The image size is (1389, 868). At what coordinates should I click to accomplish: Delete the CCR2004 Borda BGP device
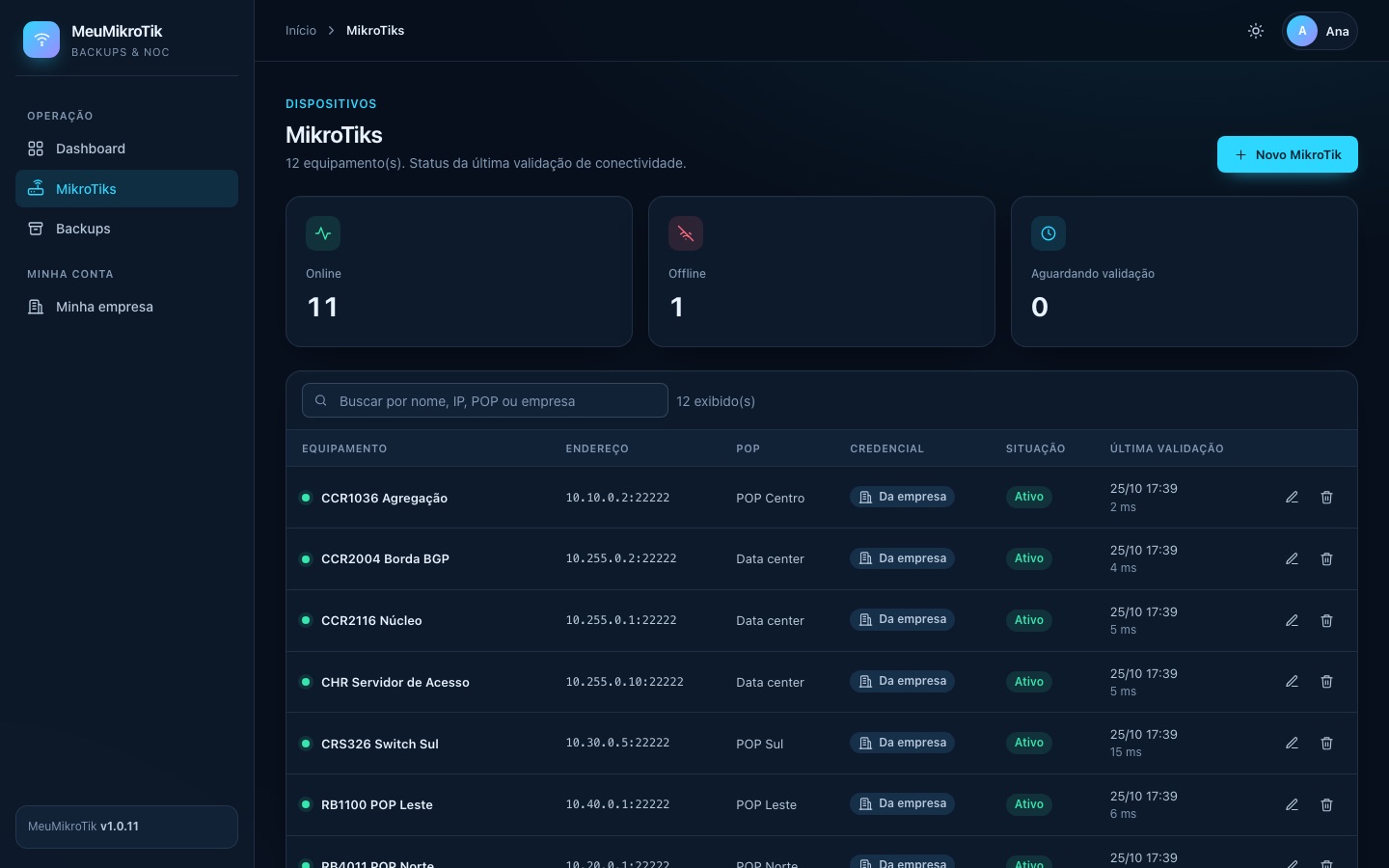point(1327,559)
